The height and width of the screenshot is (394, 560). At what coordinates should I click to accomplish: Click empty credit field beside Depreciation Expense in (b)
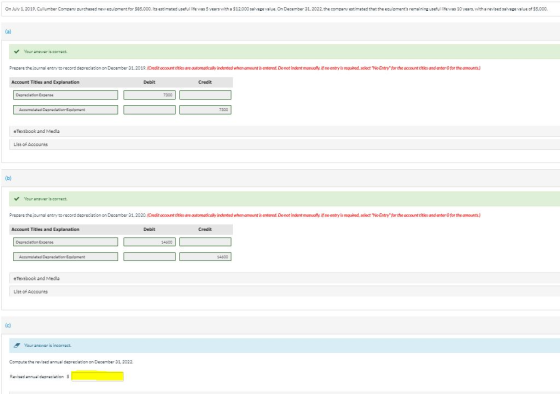(205, 242)
